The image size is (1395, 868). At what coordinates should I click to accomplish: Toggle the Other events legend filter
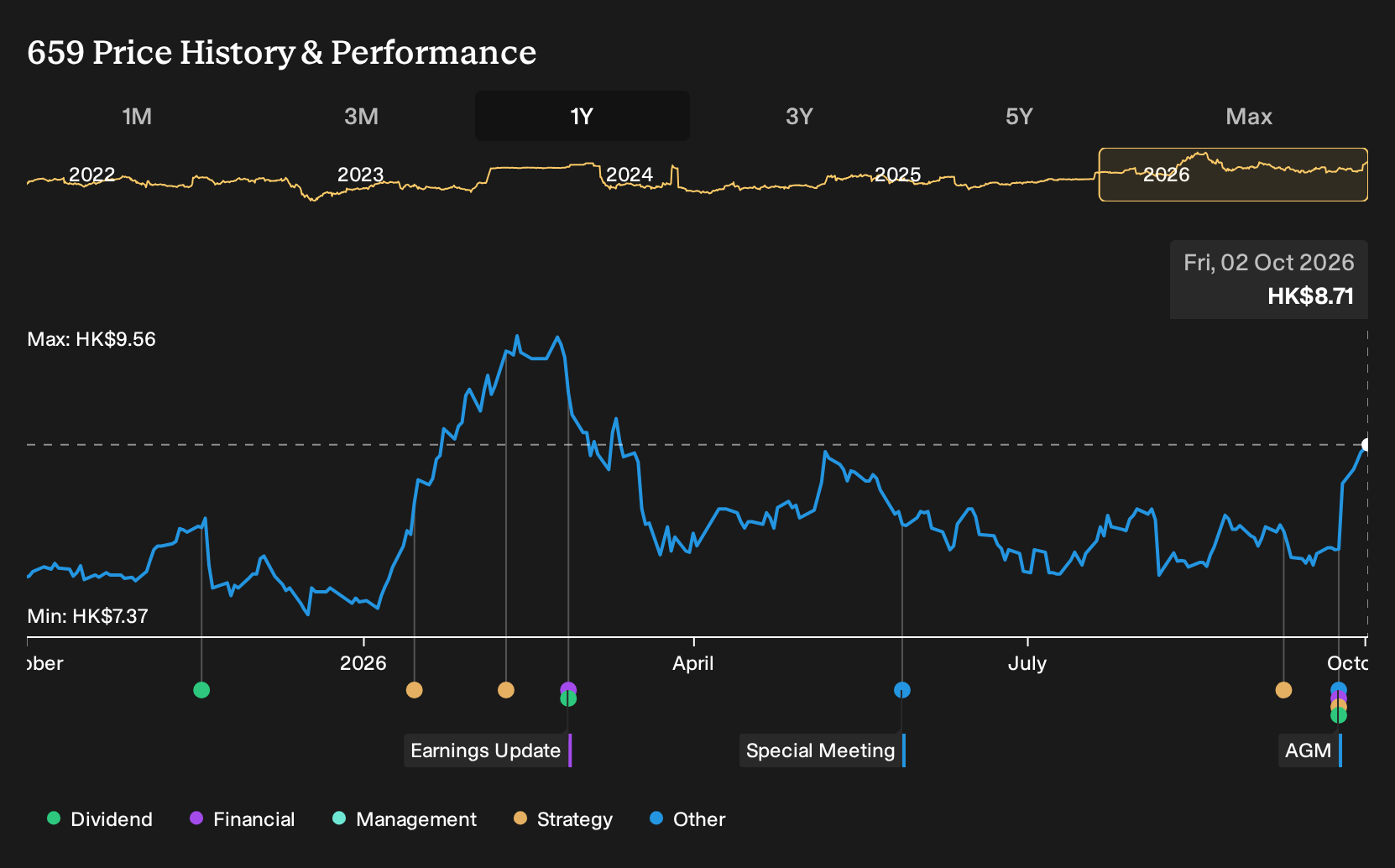pyautogui.click(x=687, y=818)
